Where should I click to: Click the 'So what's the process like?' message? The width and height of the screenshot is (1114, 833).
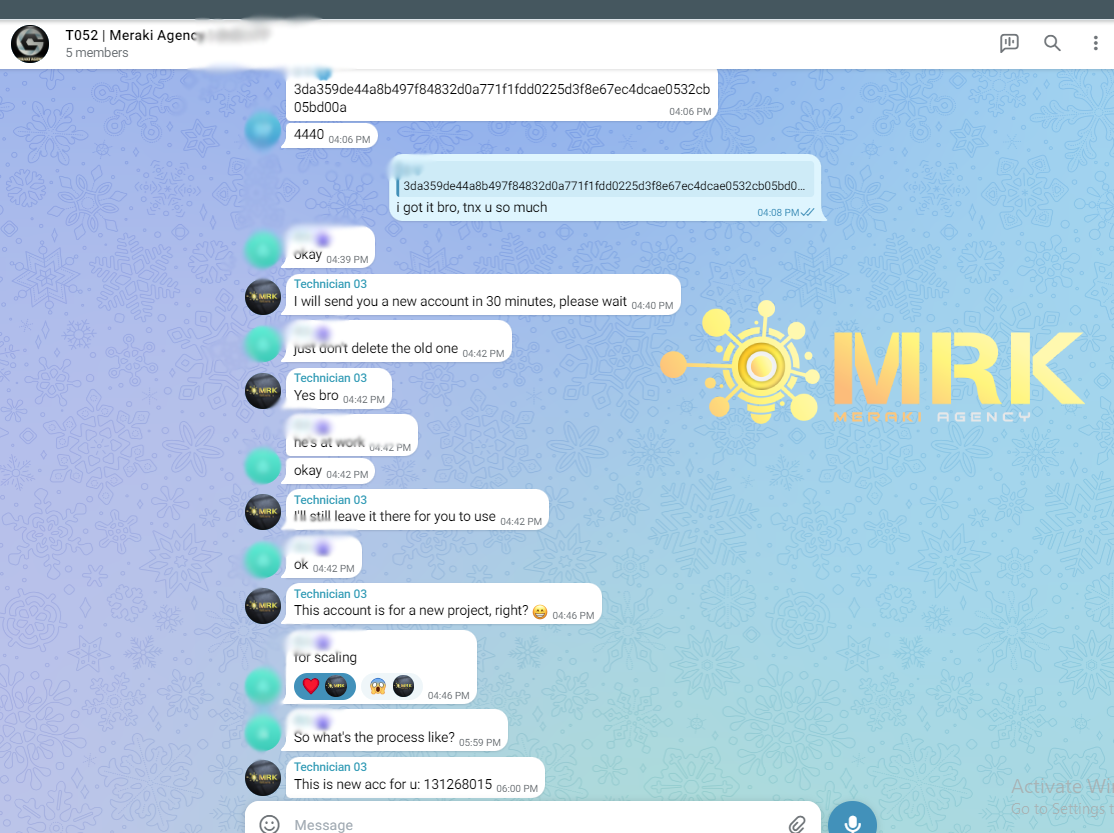396,731
